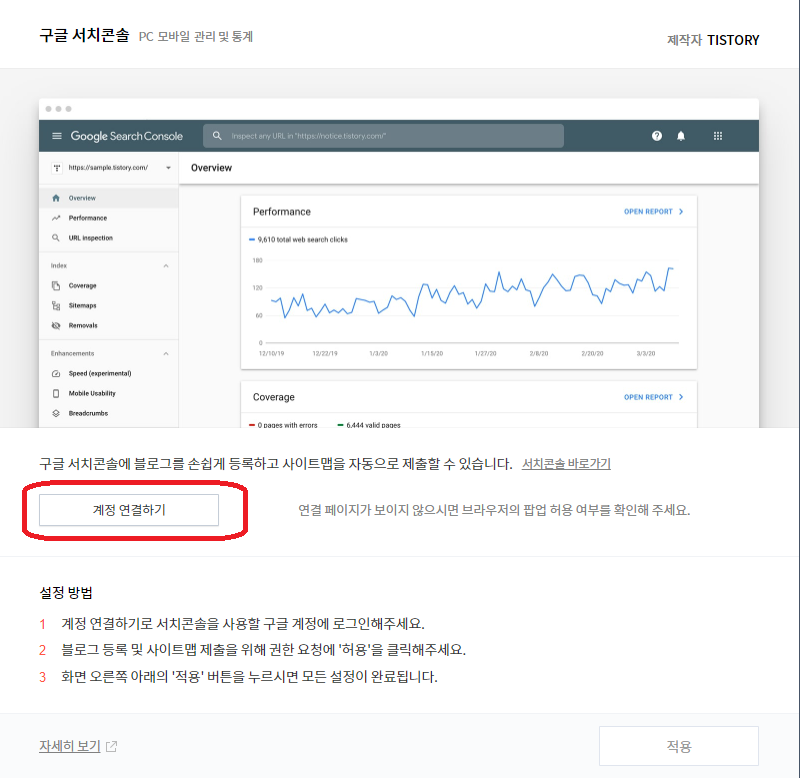This screenshot has height=778, width=800.
Task: Select Performance in the sidebar
Action: point(109,218)
